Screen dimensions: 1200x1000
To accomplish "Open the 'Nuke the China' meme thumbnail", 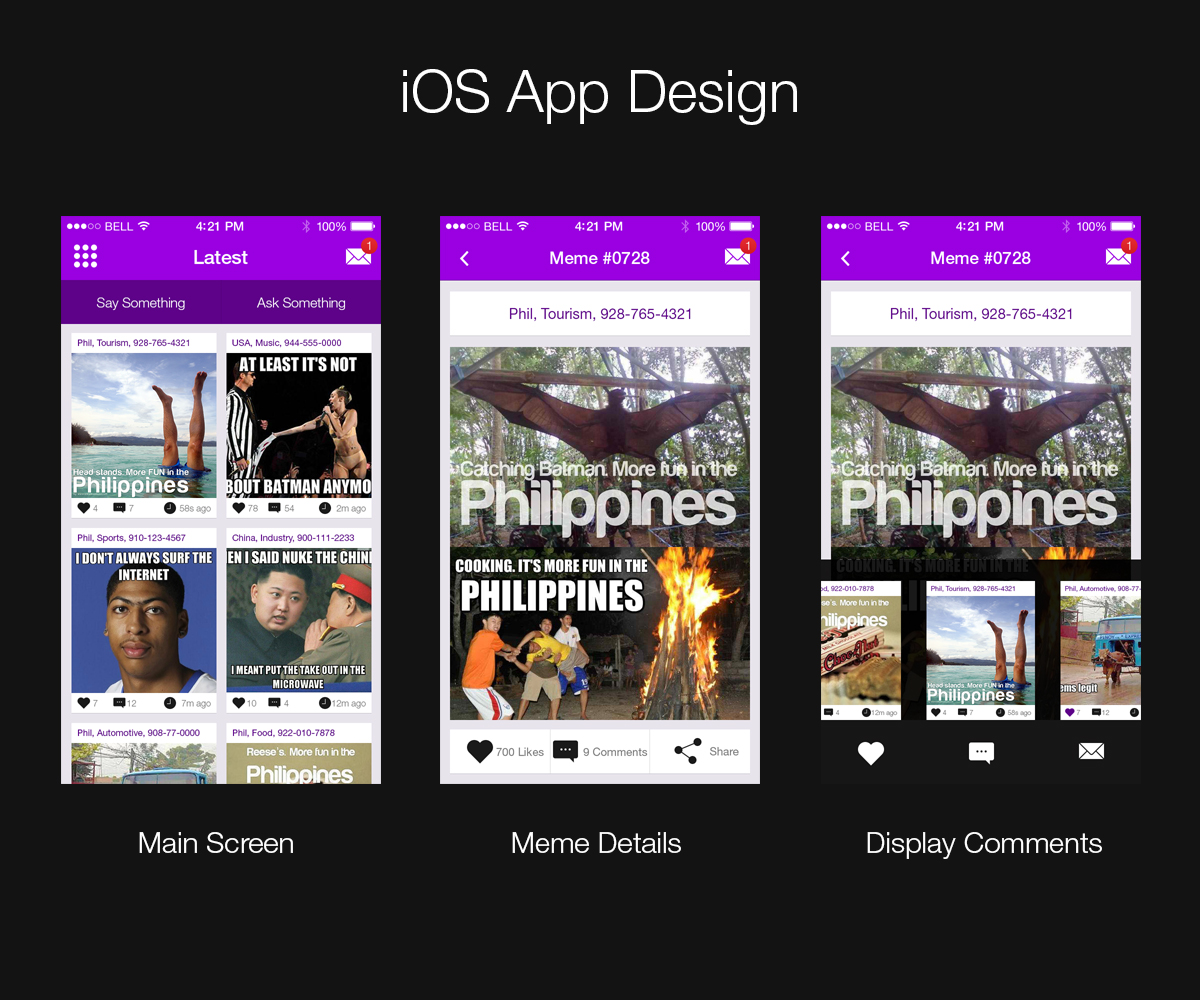I will point(299,620).
